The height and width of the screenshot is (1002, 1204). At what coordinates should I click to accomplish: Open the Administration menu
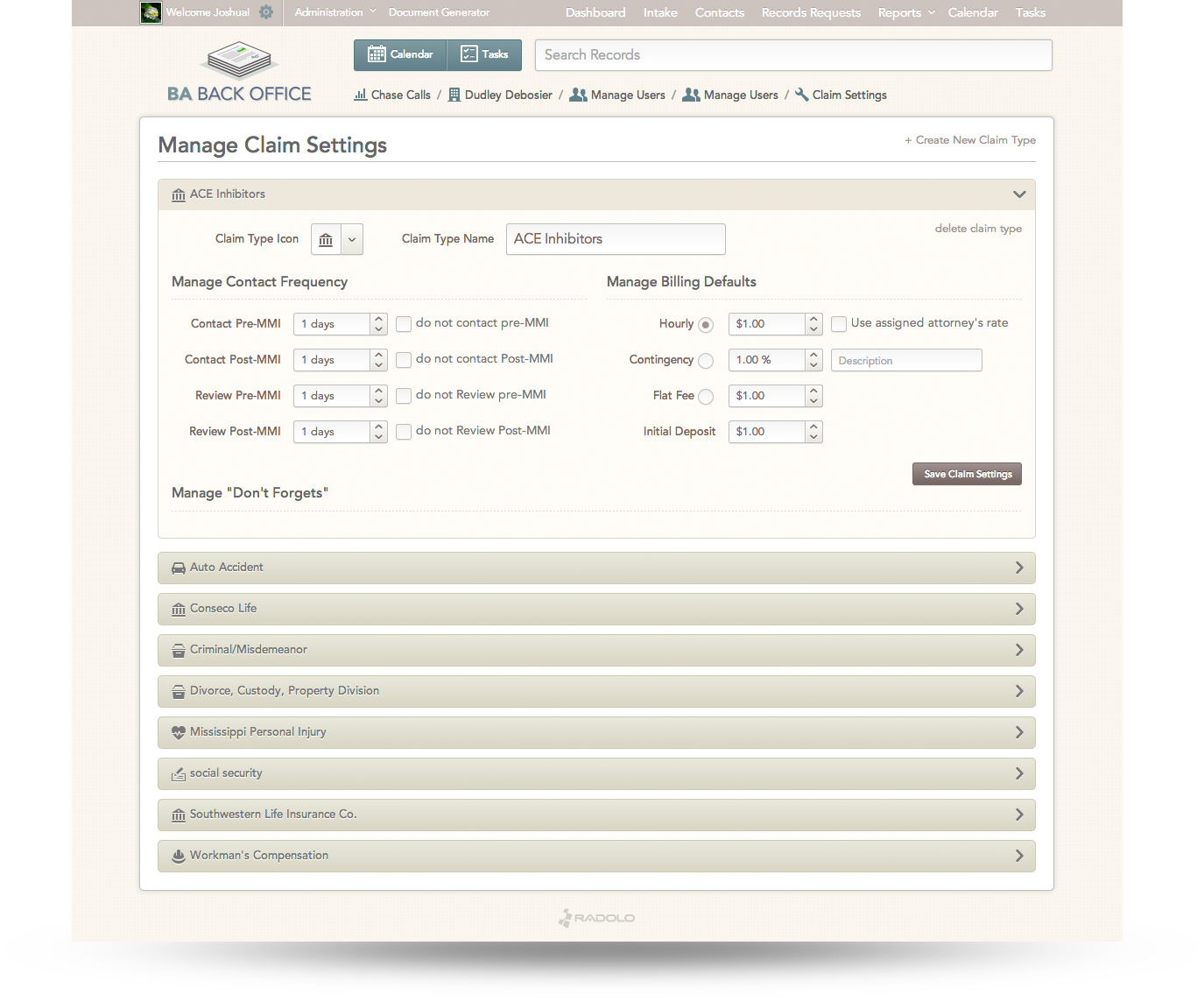(334, 12)
